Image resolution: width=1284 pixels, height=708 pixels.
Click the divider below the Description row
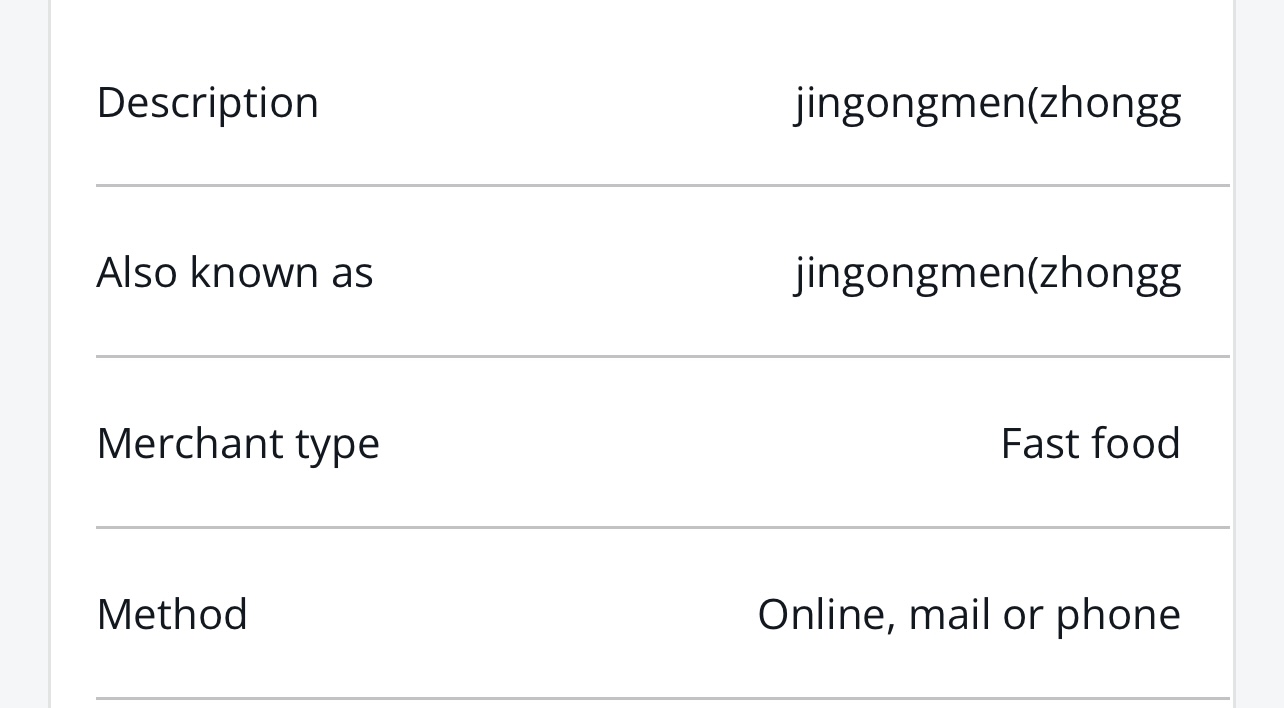(x=663, y=185)
